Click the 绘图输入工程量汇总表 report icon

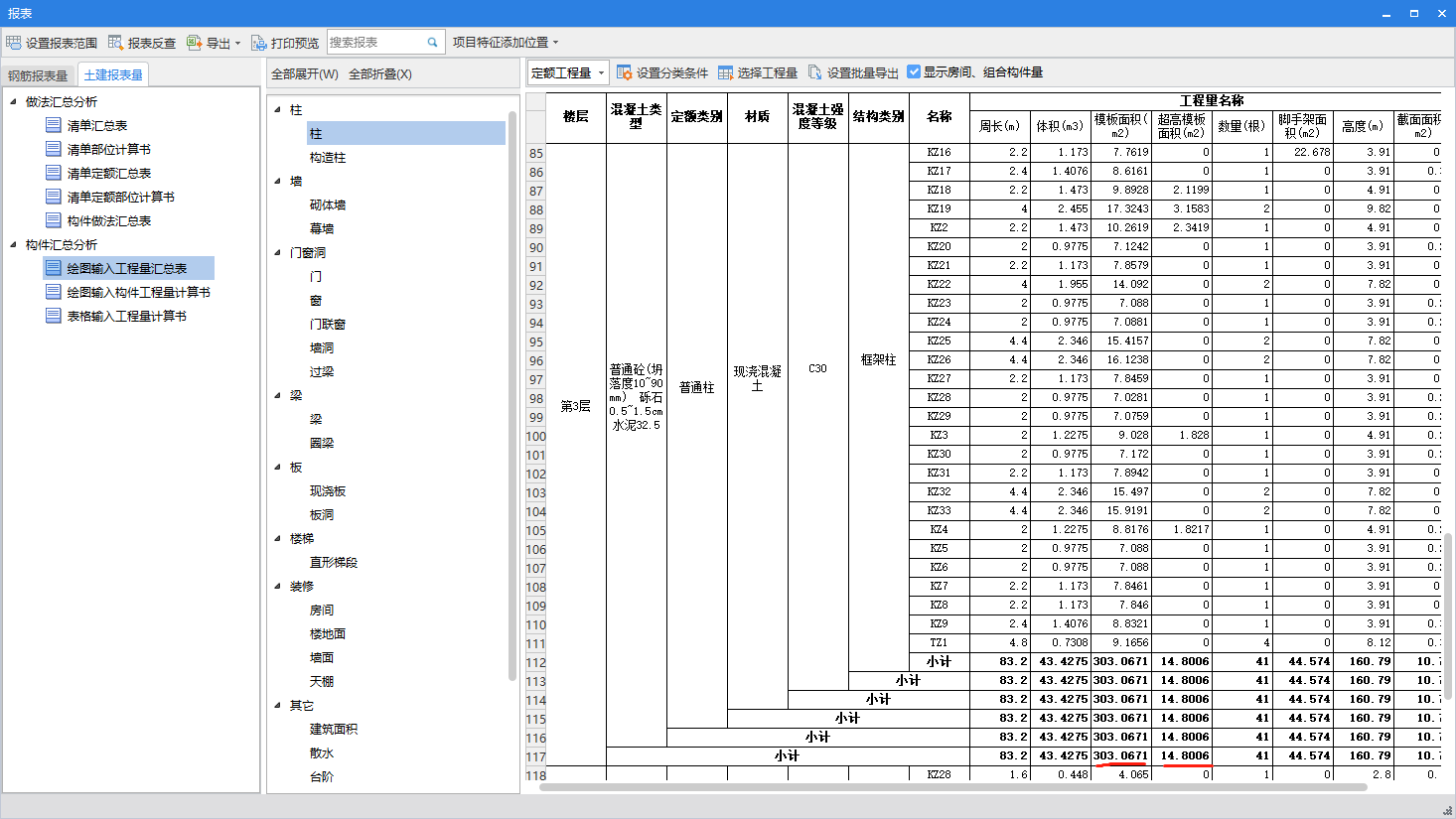[54, 268]
